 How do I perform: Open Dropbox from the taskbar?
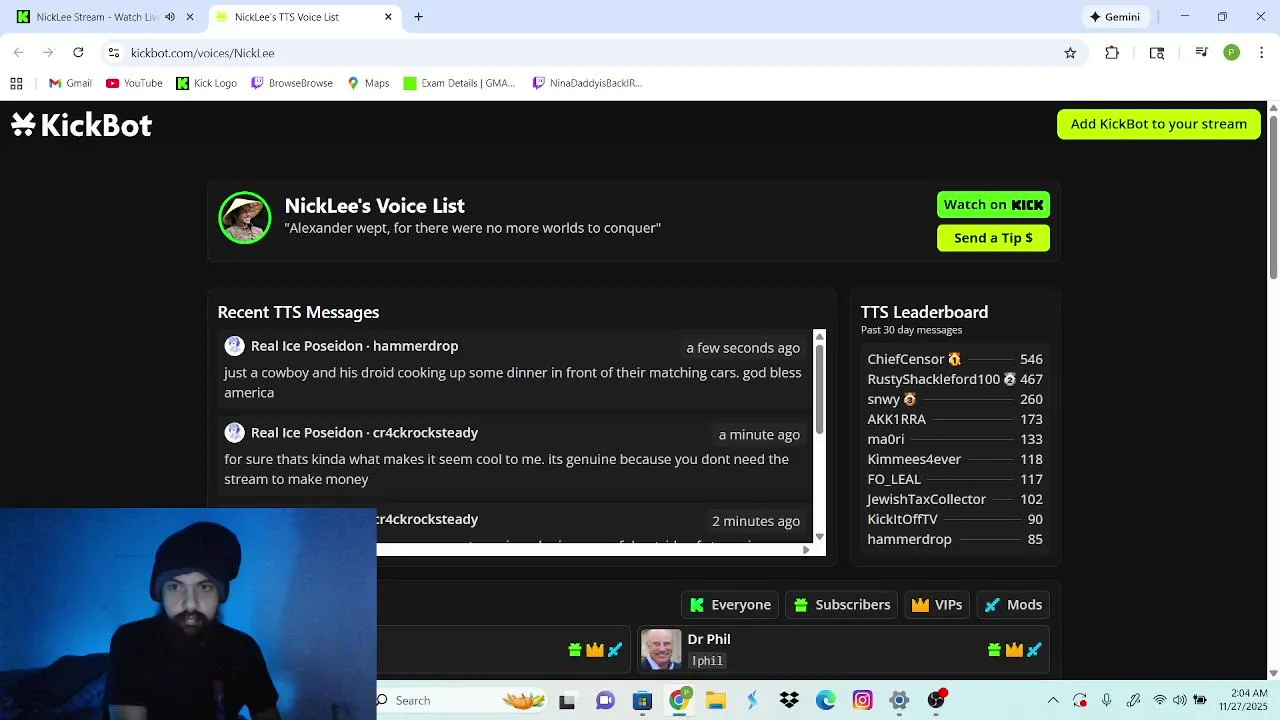(x=789, y=701)
